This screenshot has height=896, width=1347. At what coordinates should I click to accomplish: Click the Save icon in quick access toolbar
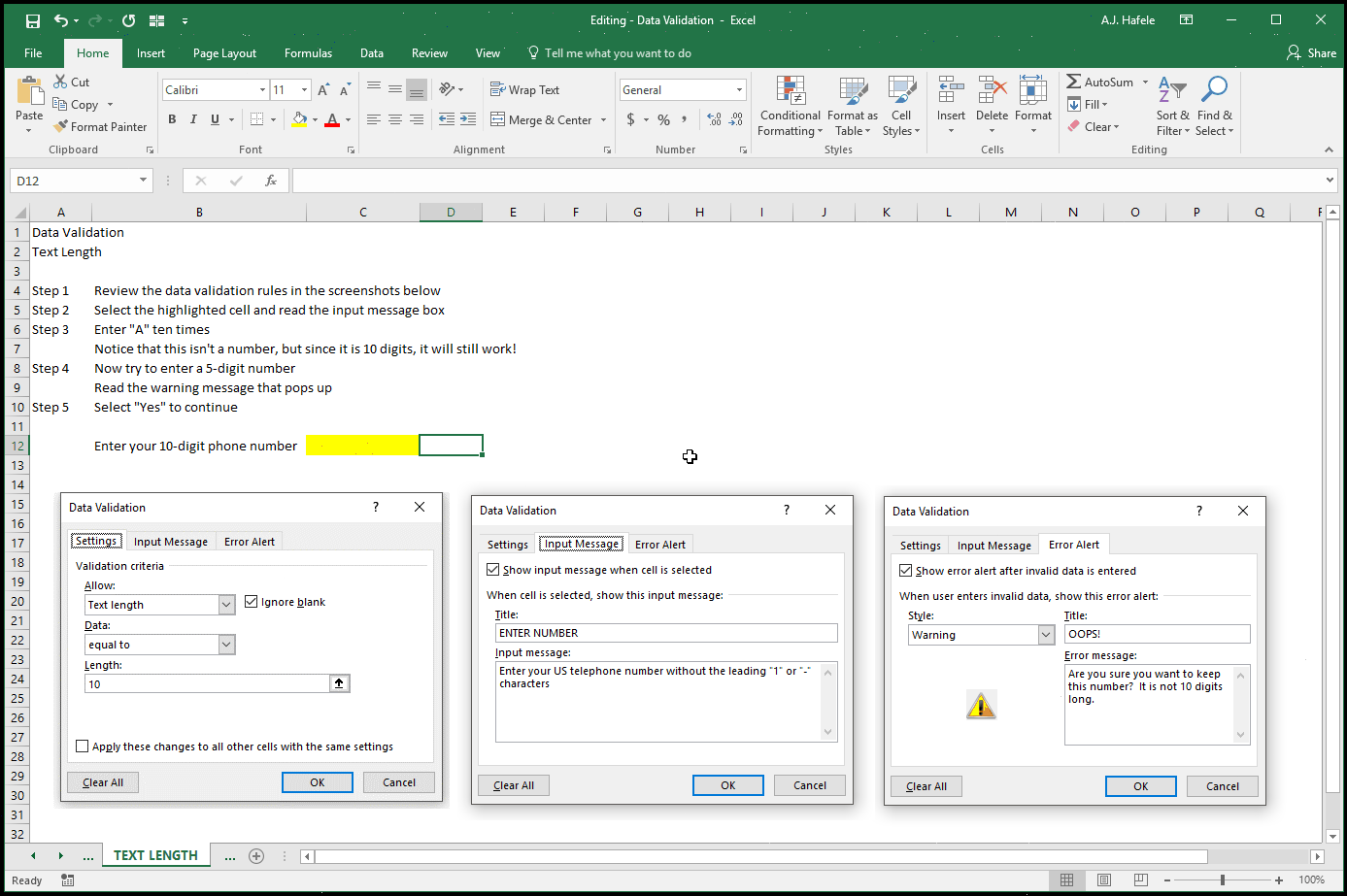coord(33,20)
